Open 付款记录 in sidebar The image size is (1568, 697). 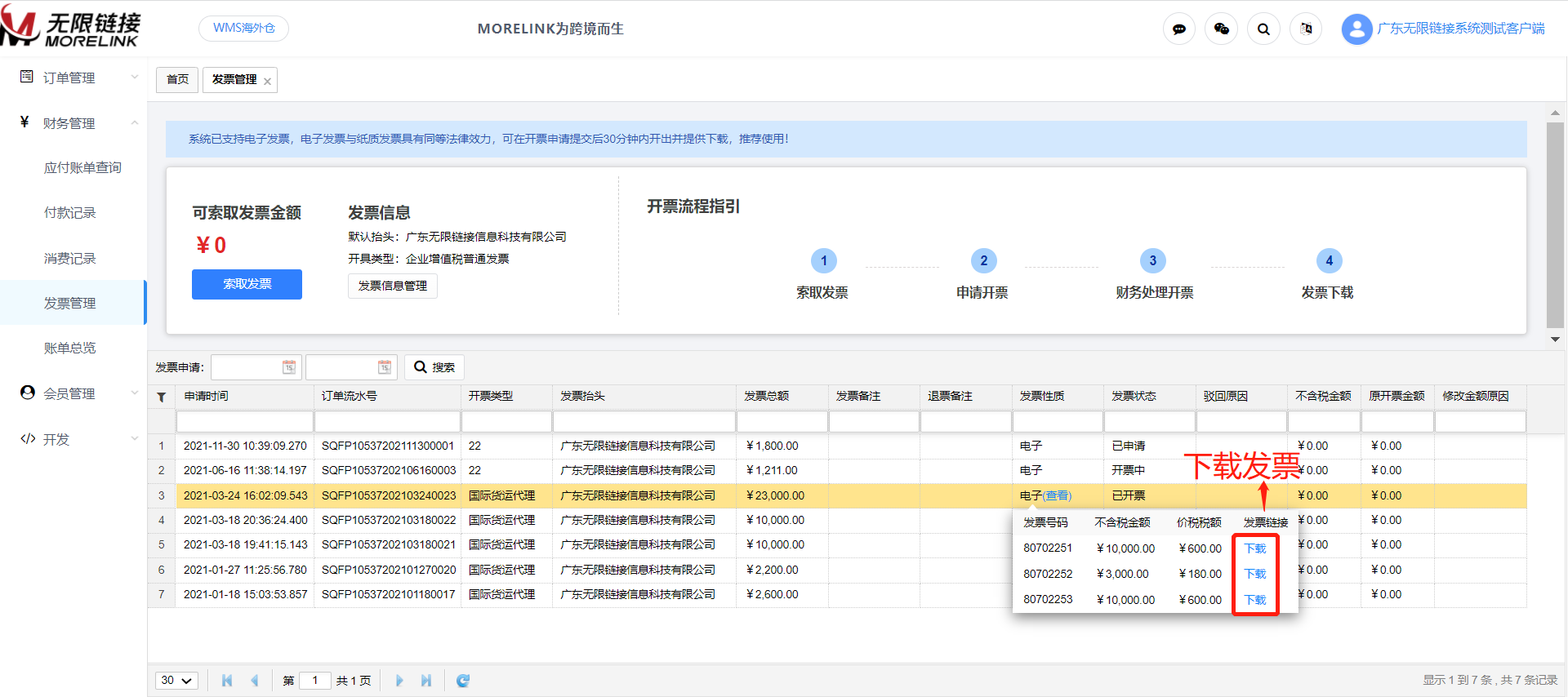(70, 213)
